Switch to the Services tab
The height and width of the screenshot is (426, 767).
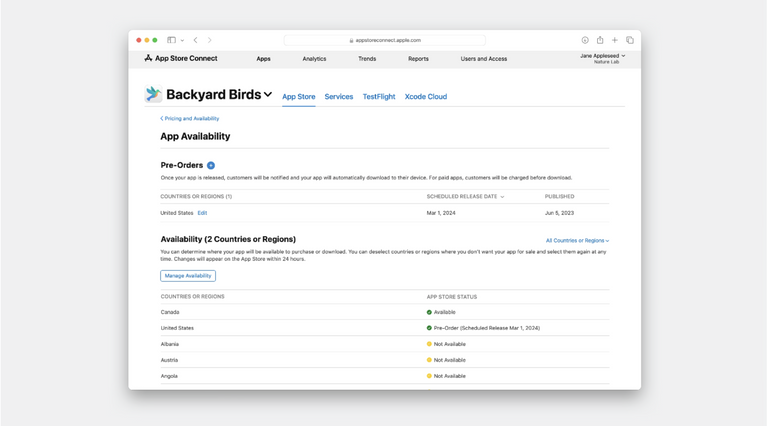coord(338,97)
